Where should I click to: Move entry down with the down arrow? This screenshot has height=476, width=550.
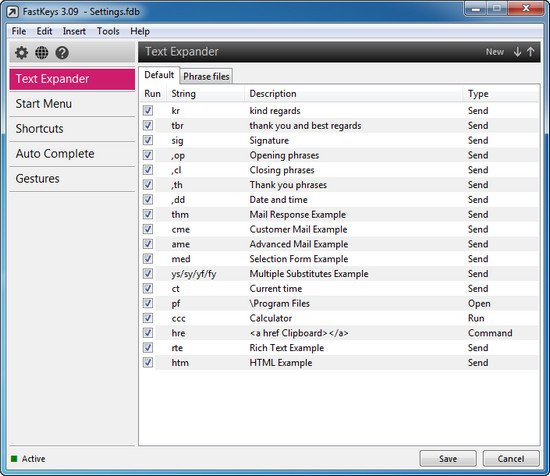(x=517, y=52)
